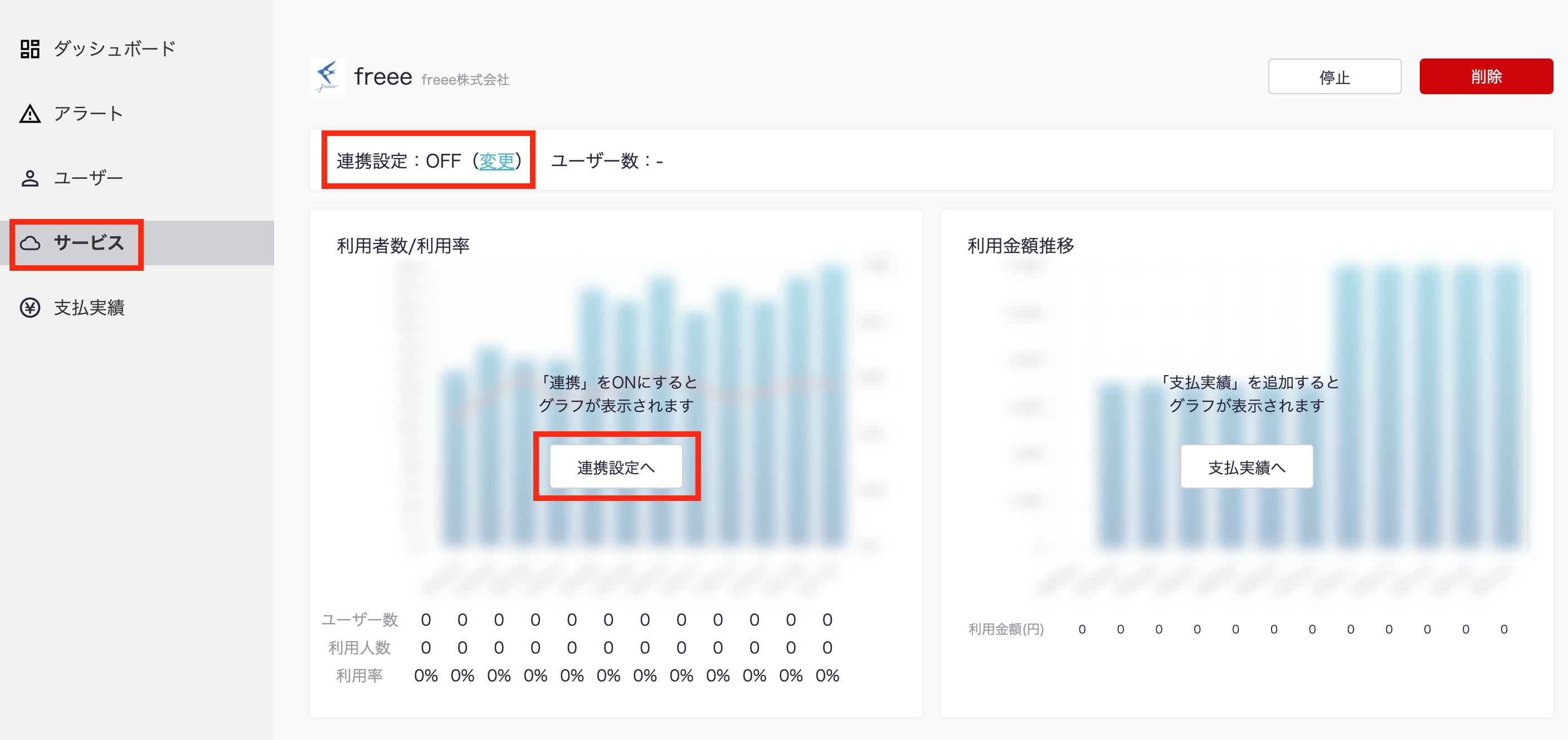Go to the アラート menu item

pyautogui.click(x=89, y=114)
